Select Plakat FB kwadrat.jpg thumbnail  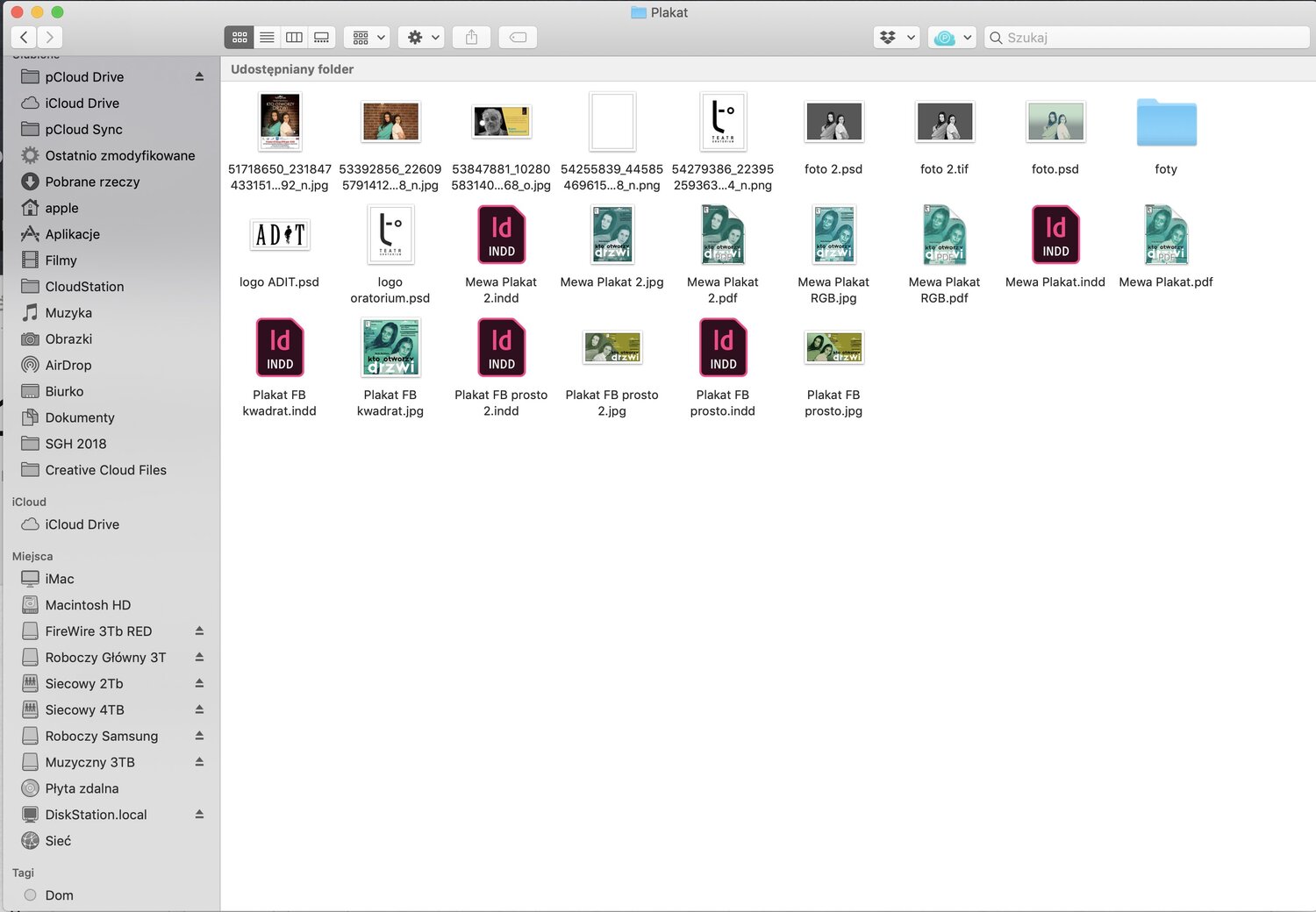coord(390,348)
